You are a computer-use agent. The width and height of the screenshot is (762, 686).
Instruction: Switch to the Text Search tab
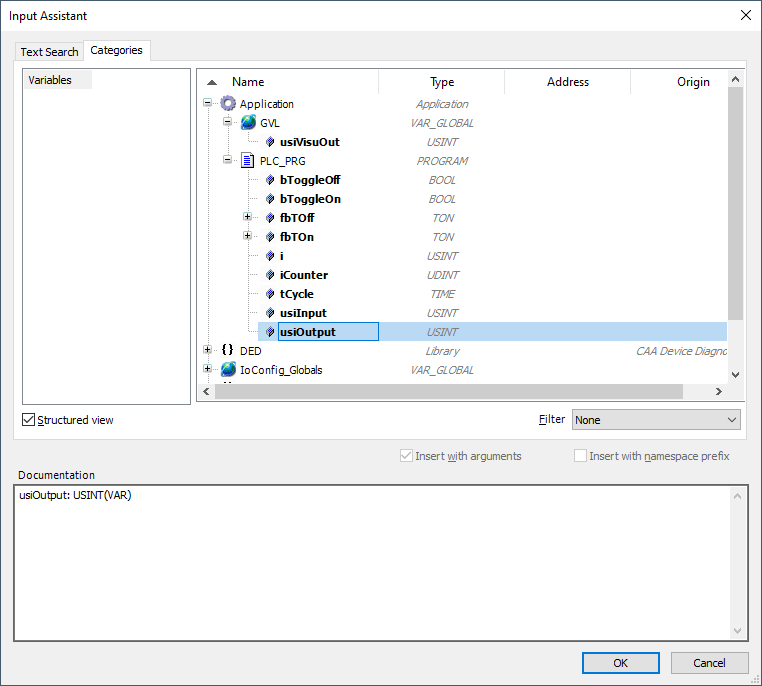click(49, 52)
